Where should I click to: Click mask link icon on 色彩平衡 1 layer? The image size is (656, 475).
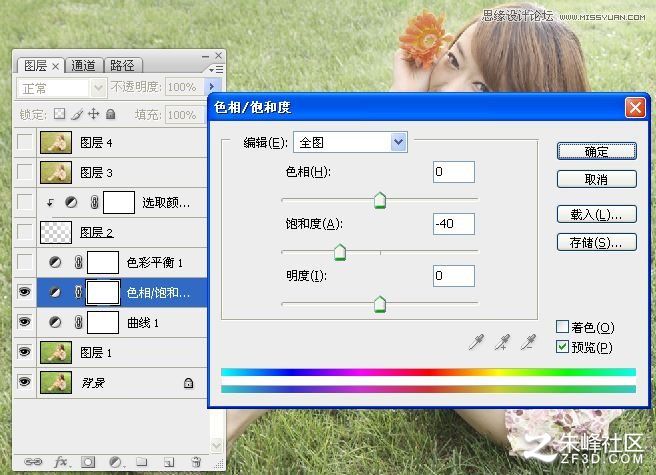(78, 262)
